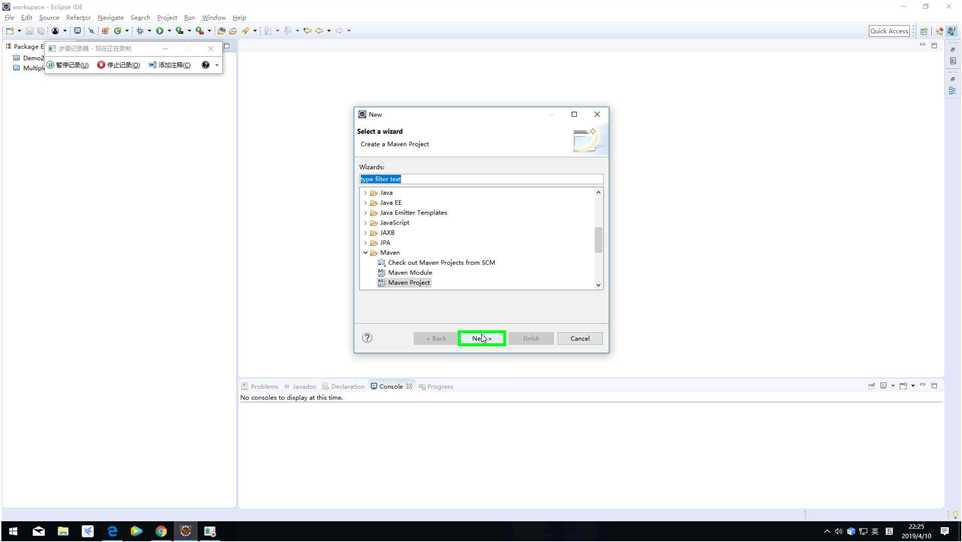Minimize the Console view panel
The image size is (962, 542).
(x=922, y=385)
